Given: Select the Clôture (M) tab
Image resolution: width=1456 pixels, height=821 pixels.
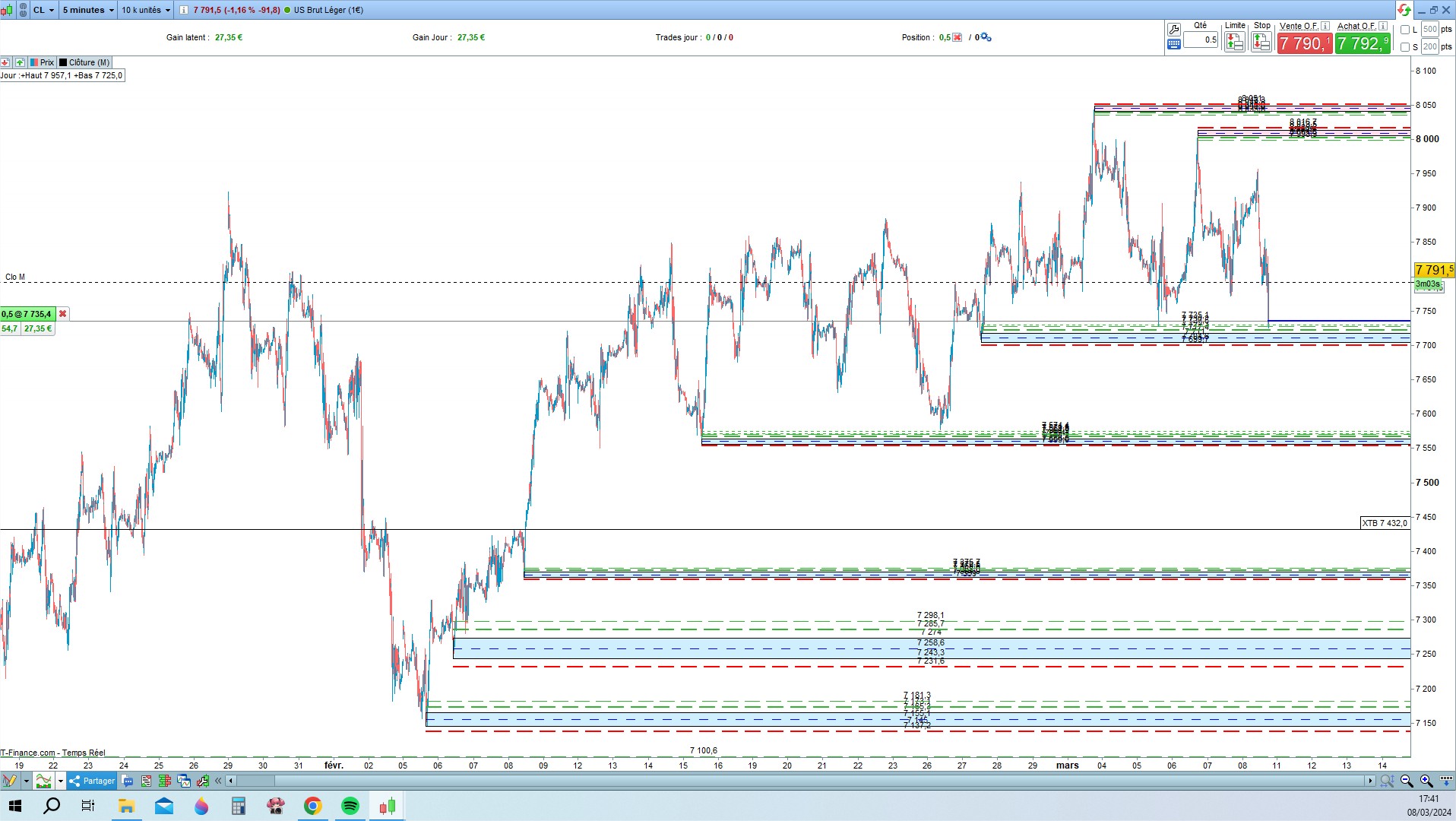Looking at the screenshot, I should click(84, 62).
